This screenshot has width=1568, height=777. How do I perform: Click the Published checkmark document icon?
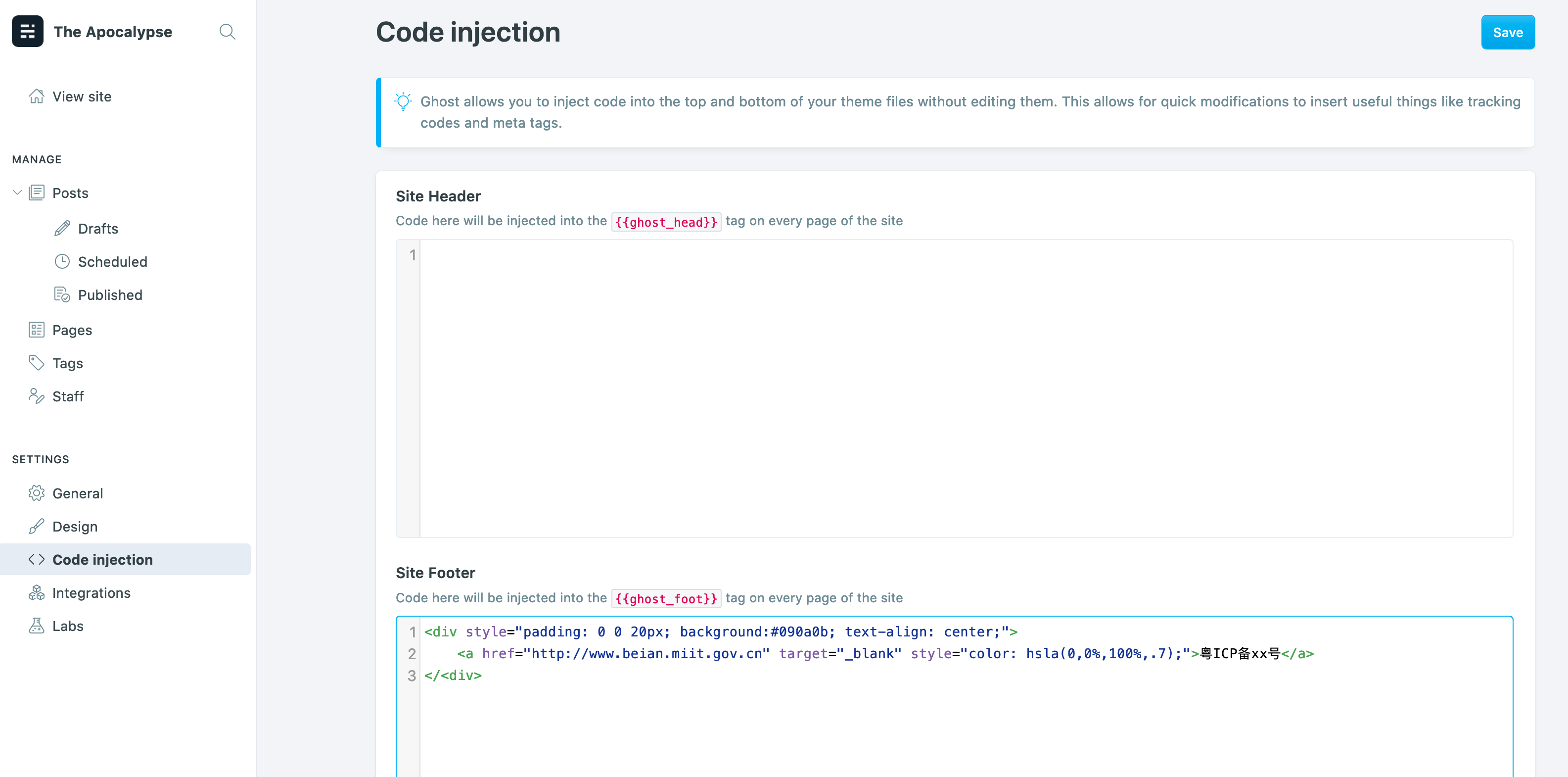(x=62, y=295)
